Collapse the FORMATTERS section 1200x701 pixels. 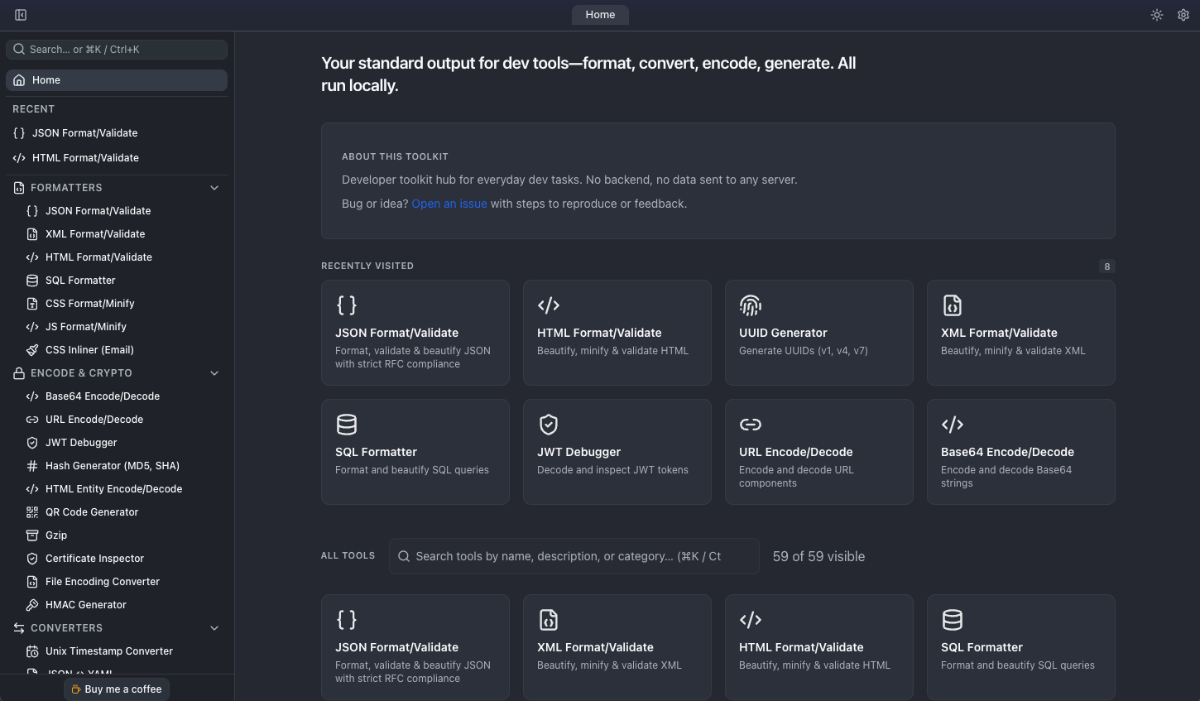(214, 187)
